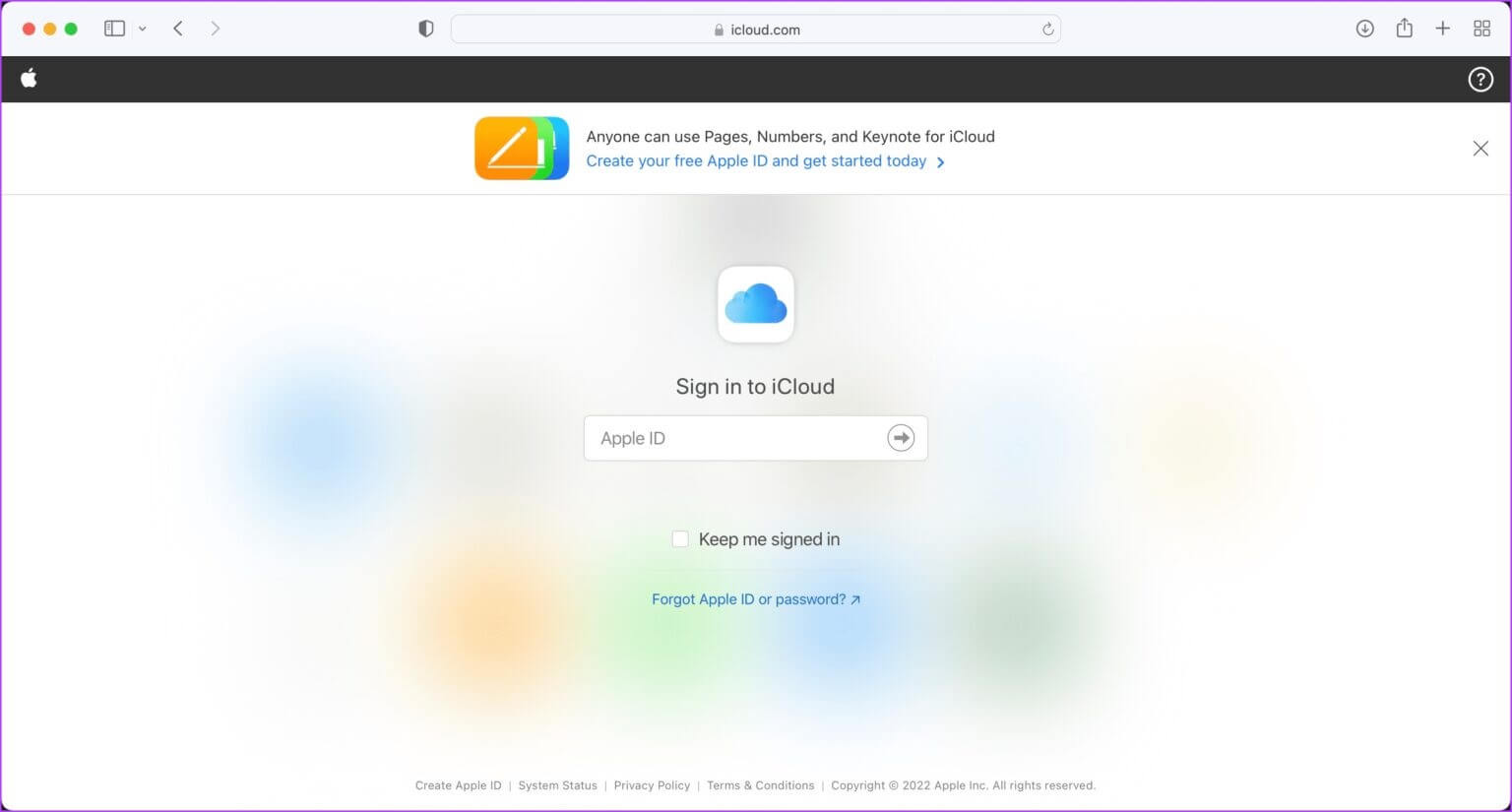Reload page using refresh icon
Viewport: 1512px width, 812px height.
(1047, 30)
